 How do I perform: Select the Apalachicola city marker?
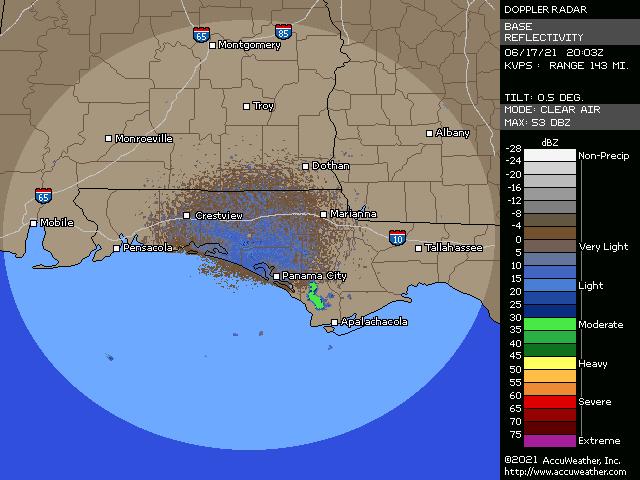335,322
